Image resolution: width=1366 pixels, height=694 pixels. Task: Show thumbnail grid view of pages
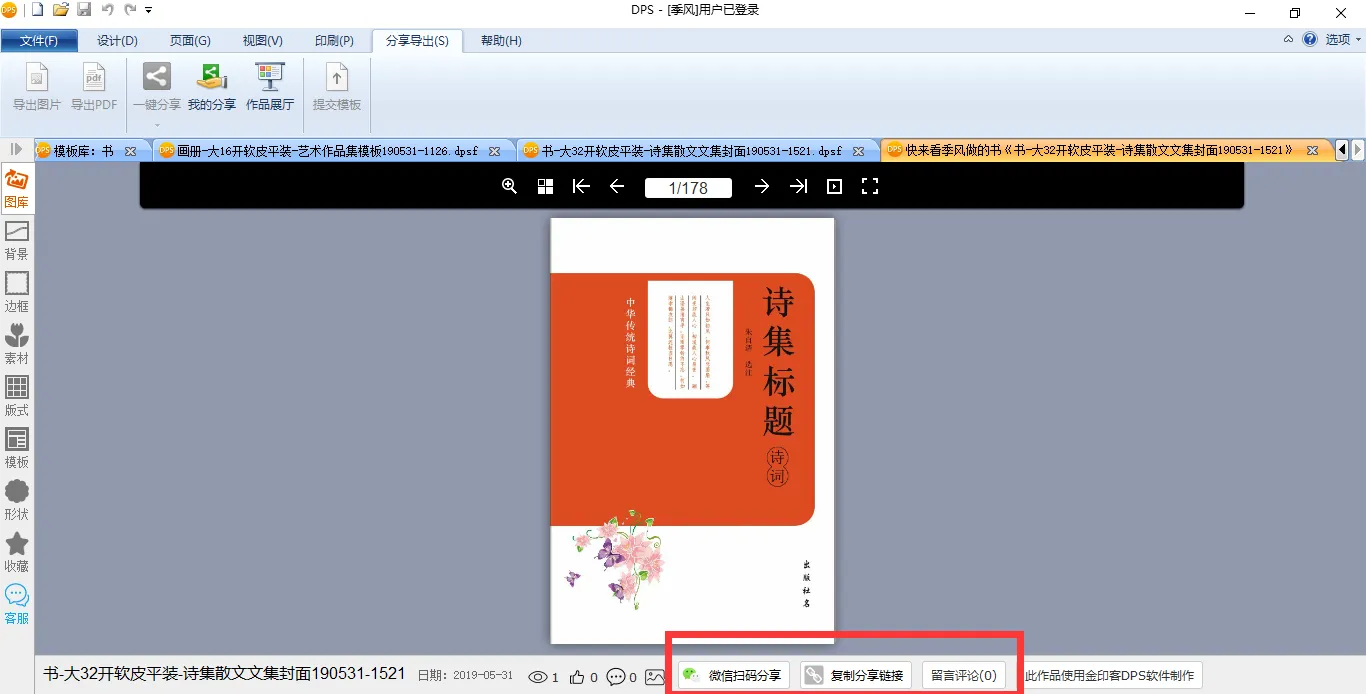[x=545, y=186]
